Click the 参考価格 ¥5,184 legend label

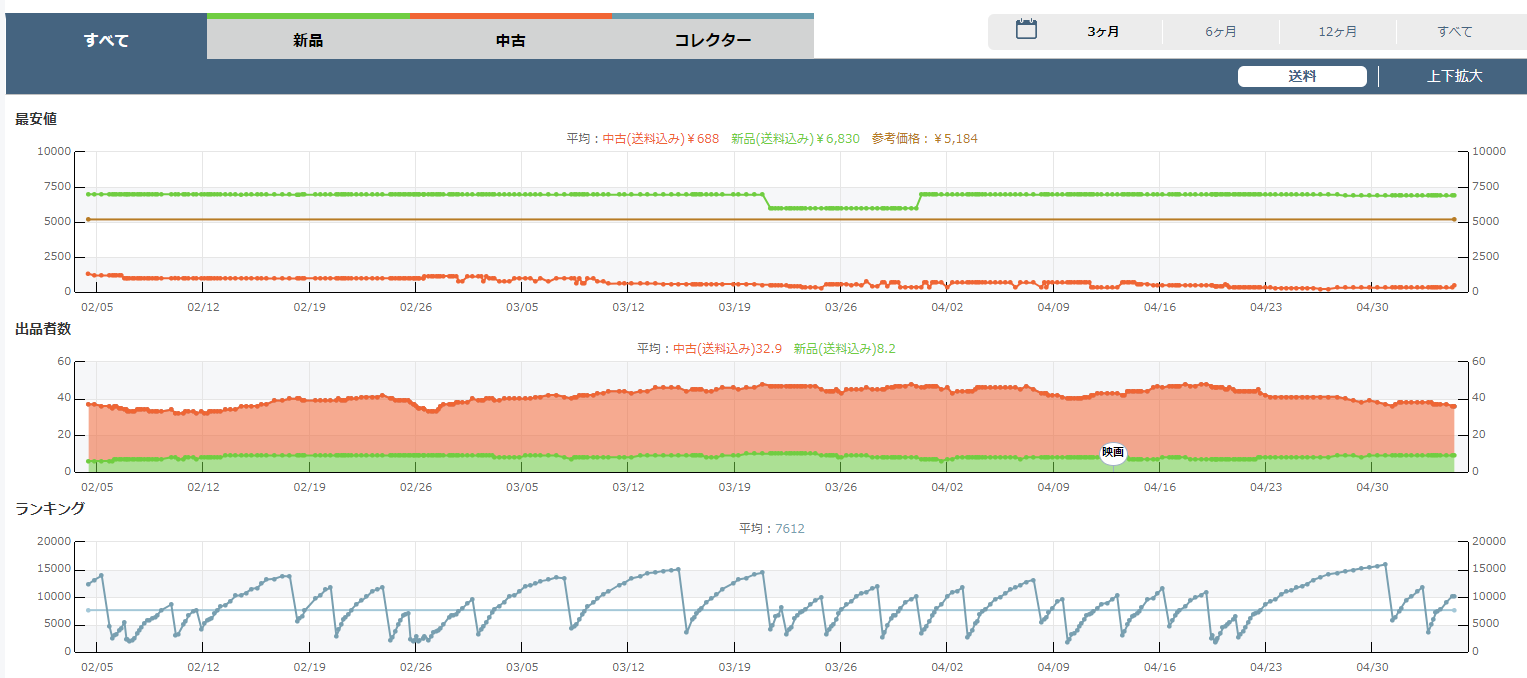(924, 139)
